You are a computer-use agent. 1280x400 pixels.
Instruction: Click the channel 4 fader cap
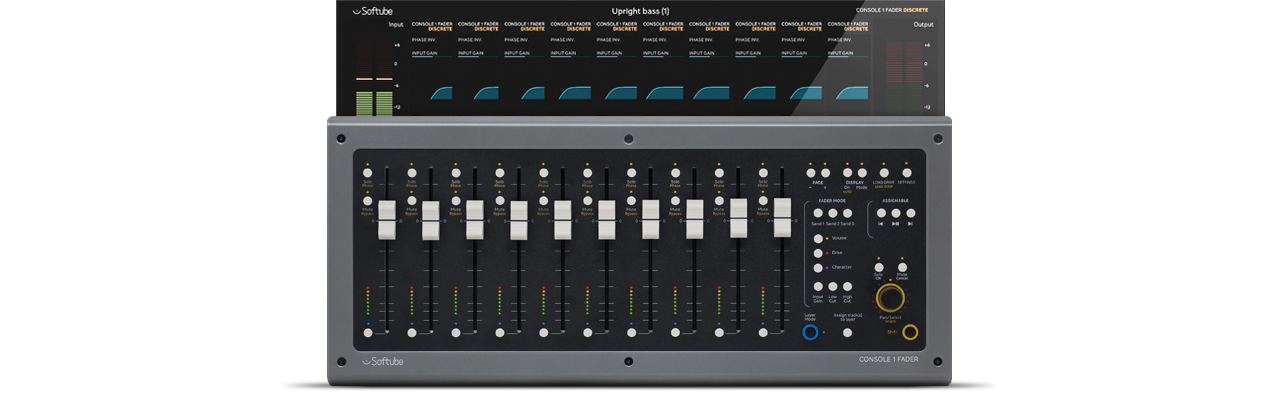tap(519, 219)
